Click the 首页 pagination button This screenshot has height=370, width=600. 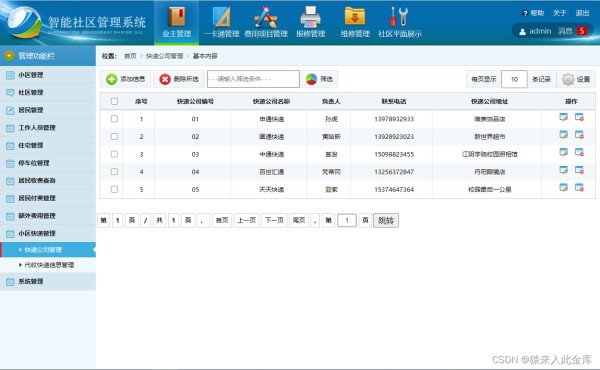(222, 220)
